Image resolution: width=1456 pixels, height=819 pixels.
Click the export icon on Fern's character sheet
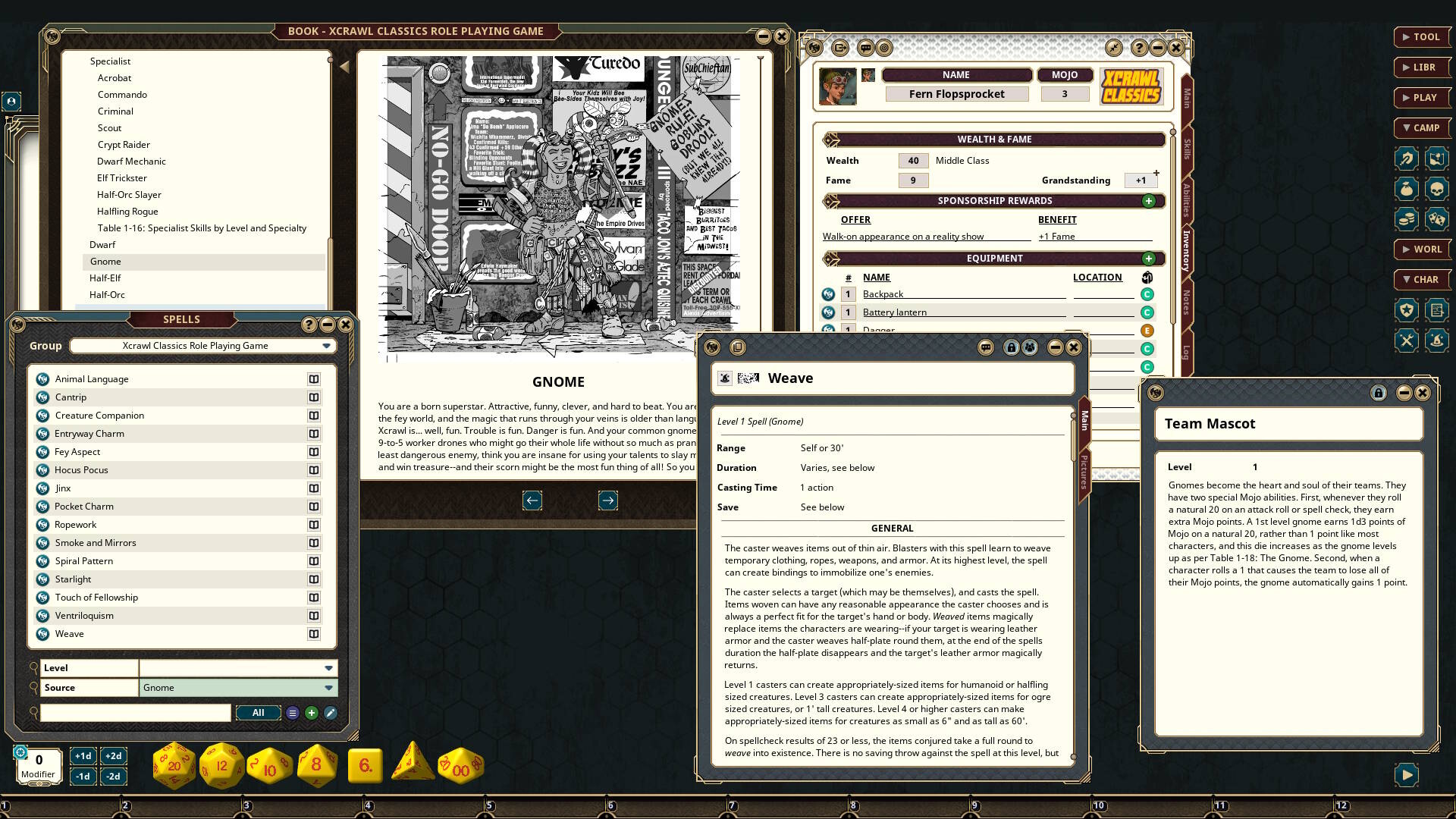[839, 48]
